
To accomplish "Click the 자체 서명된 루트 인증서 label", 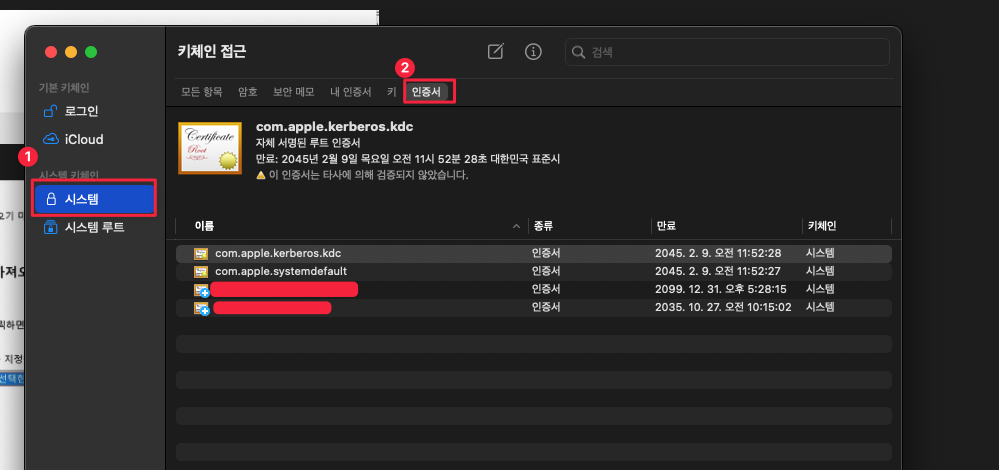I will point(308,143).
